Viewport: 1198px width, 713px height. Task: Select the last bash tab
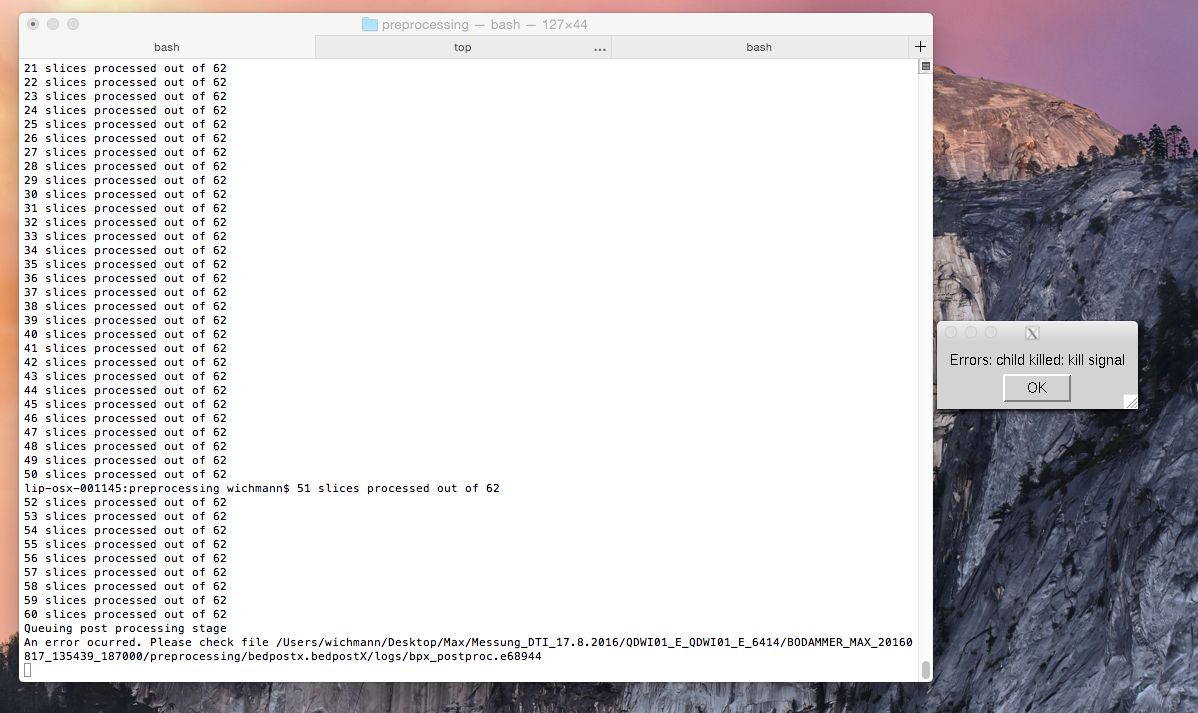click(759, 47)
